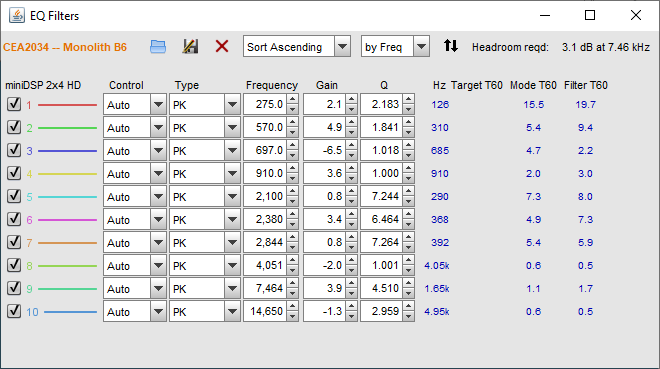
Task: Click the 3.9 gain field
Action: point(325,289)
